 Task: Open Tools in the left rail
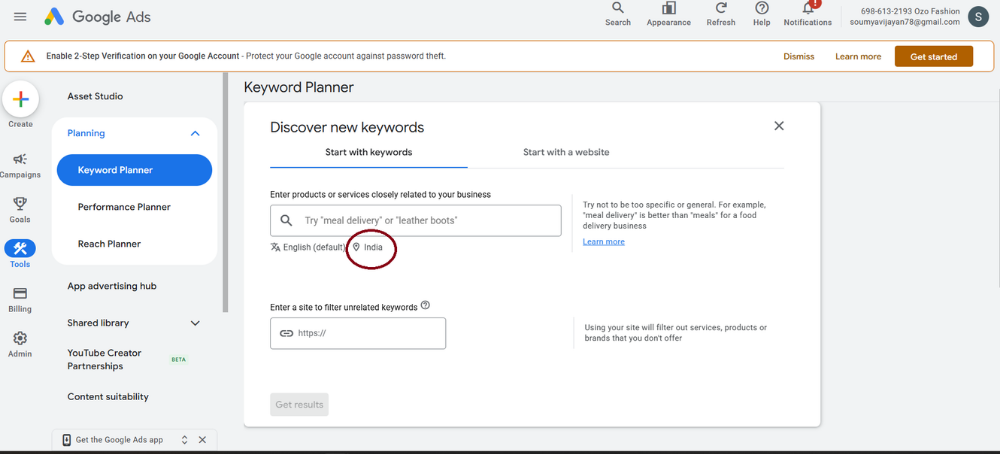coord(20,254)
